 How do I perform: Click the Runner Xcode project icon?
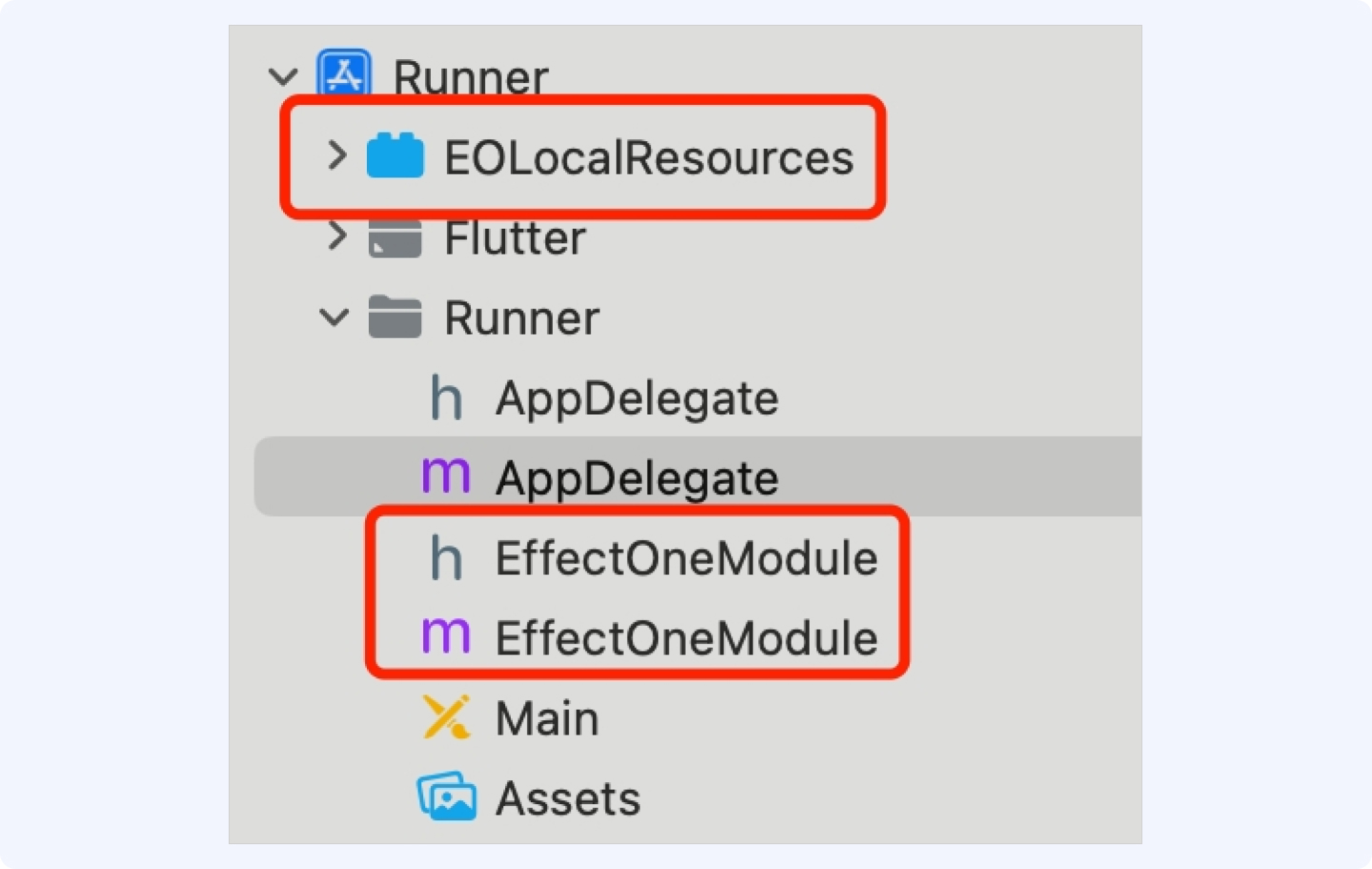coord(344,74)
